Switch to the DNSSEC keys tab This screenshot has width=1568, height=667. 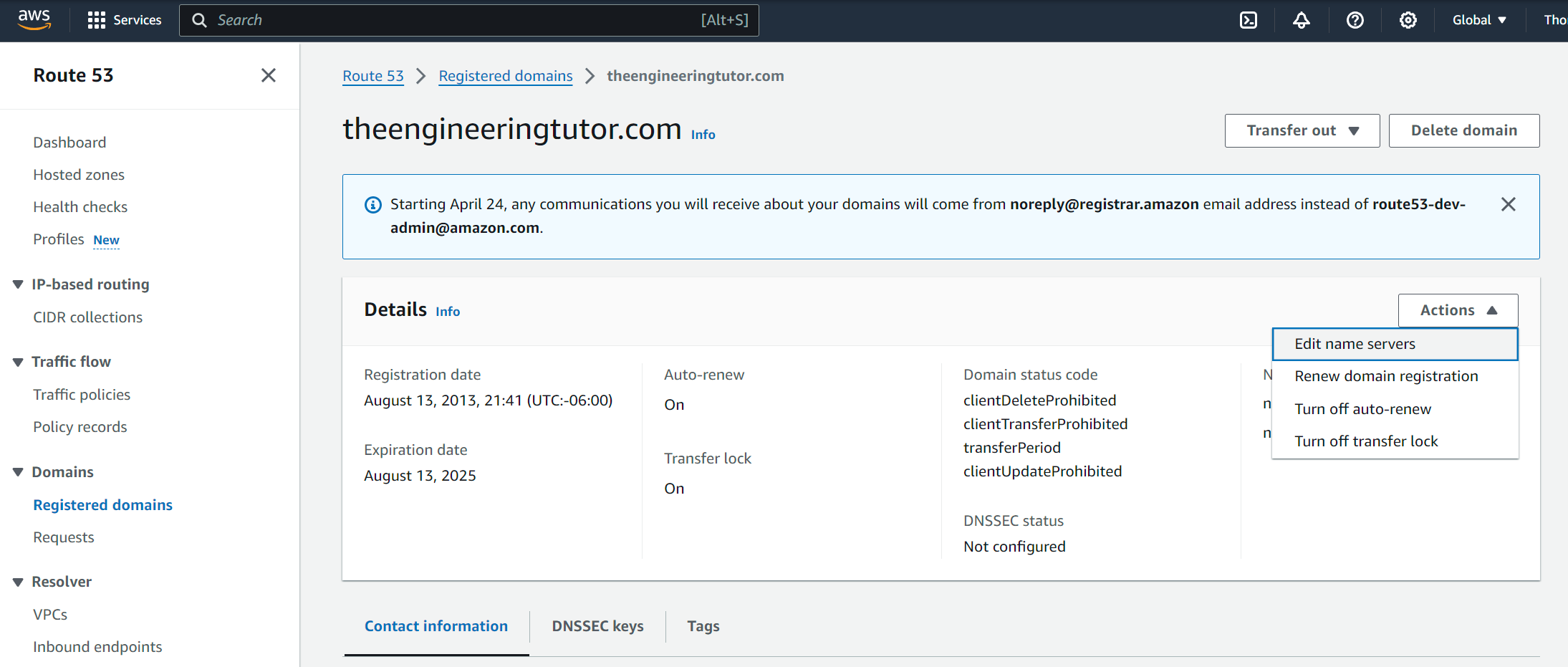[597, 625]
